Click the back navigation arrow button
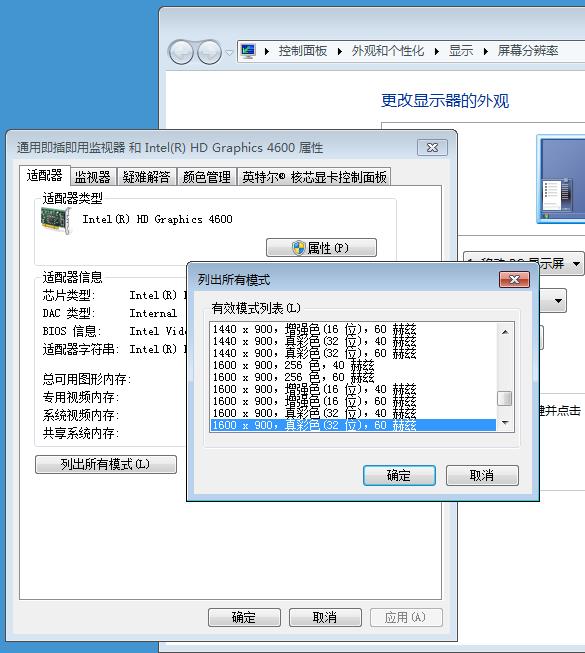This screenshot has height=653, width=585. point(180,52)
